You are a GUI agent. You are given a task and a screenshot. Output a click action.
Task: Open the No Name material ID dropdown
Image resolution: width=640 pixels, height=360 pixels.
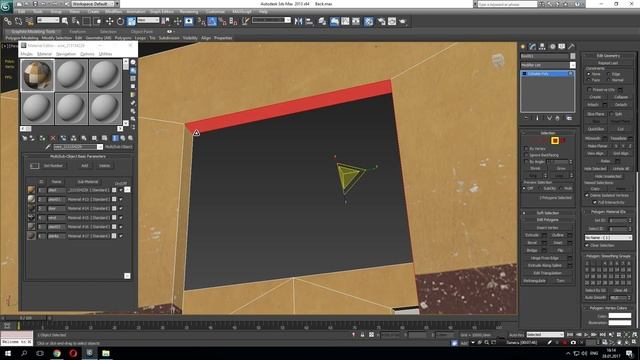pyautogui.click(x=608, y=237)
